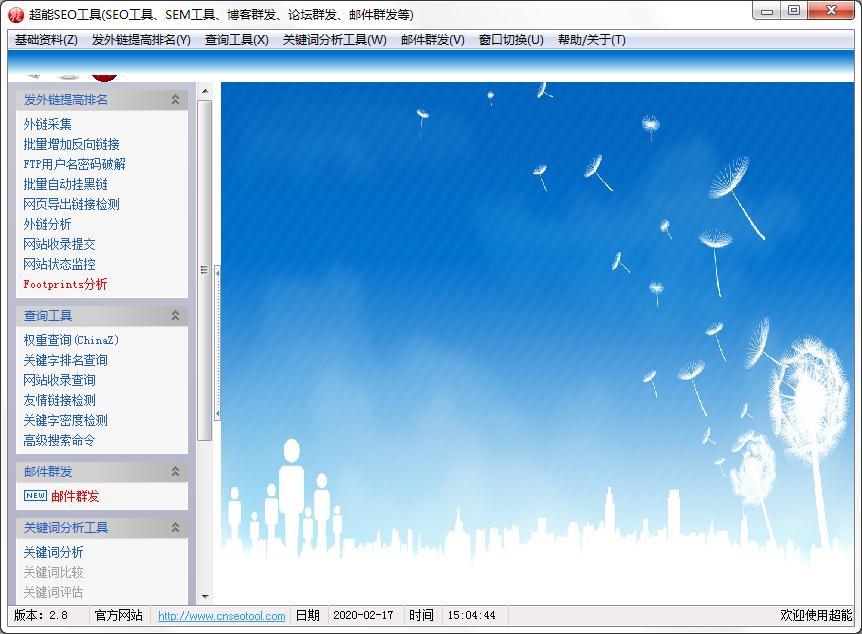Click the greyed 关键词比较 entry

point(53,572)
